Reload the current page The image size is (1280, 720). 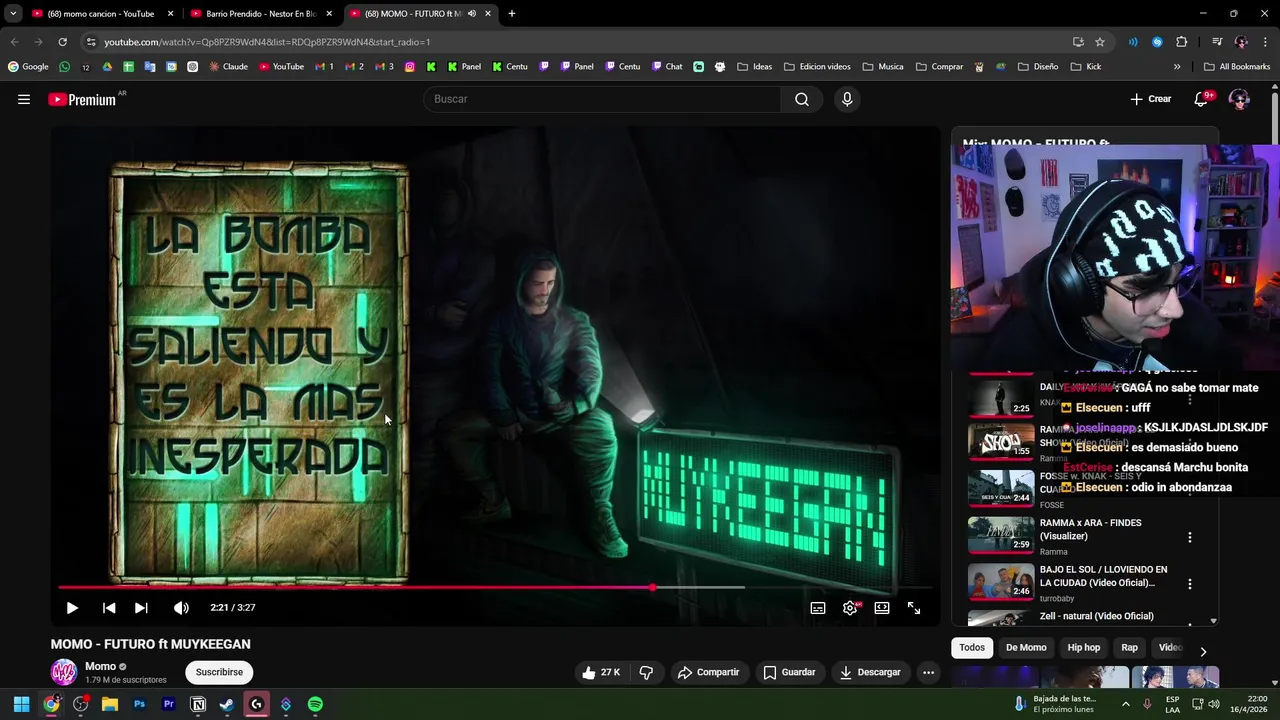click(62, 42)
